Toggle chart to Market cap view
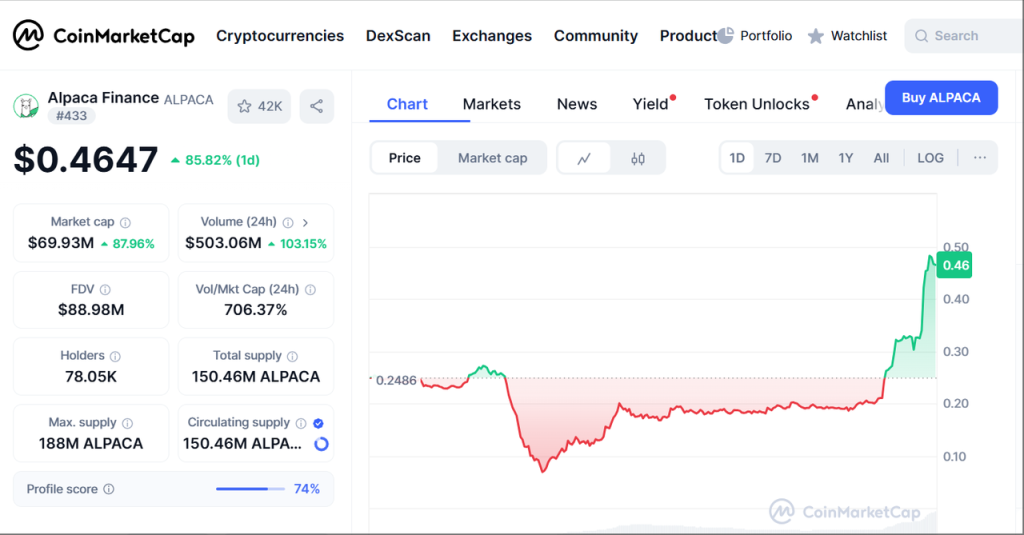This screenshot has height=535, width=1024. click(x=492, y=158)
